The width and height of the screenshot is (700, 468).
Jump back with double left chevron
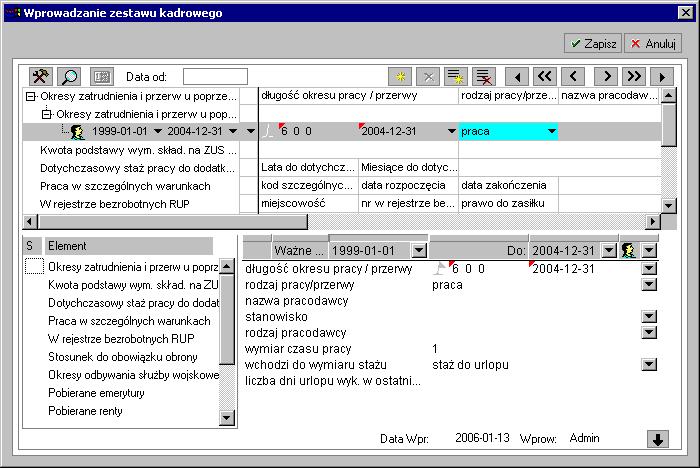[545, 76]
